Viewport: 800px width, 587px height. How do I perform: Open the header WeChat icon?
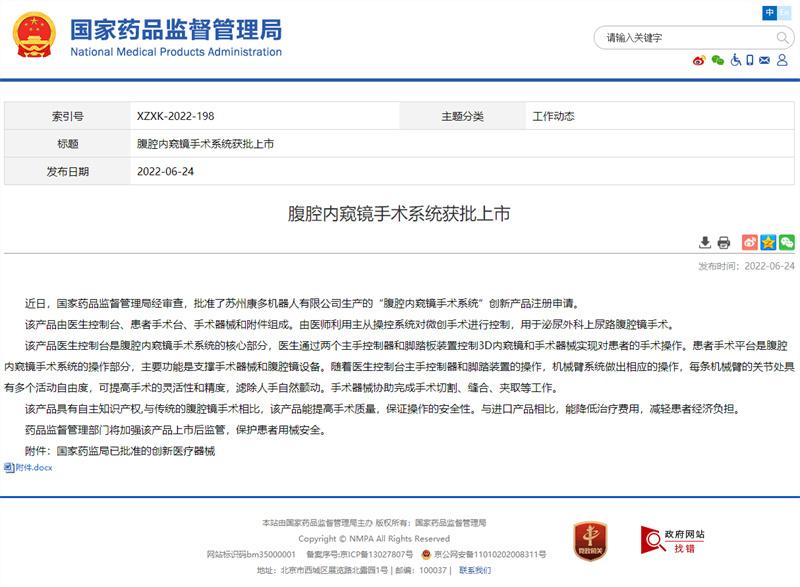pyautogui.click(x=717, y=60)
